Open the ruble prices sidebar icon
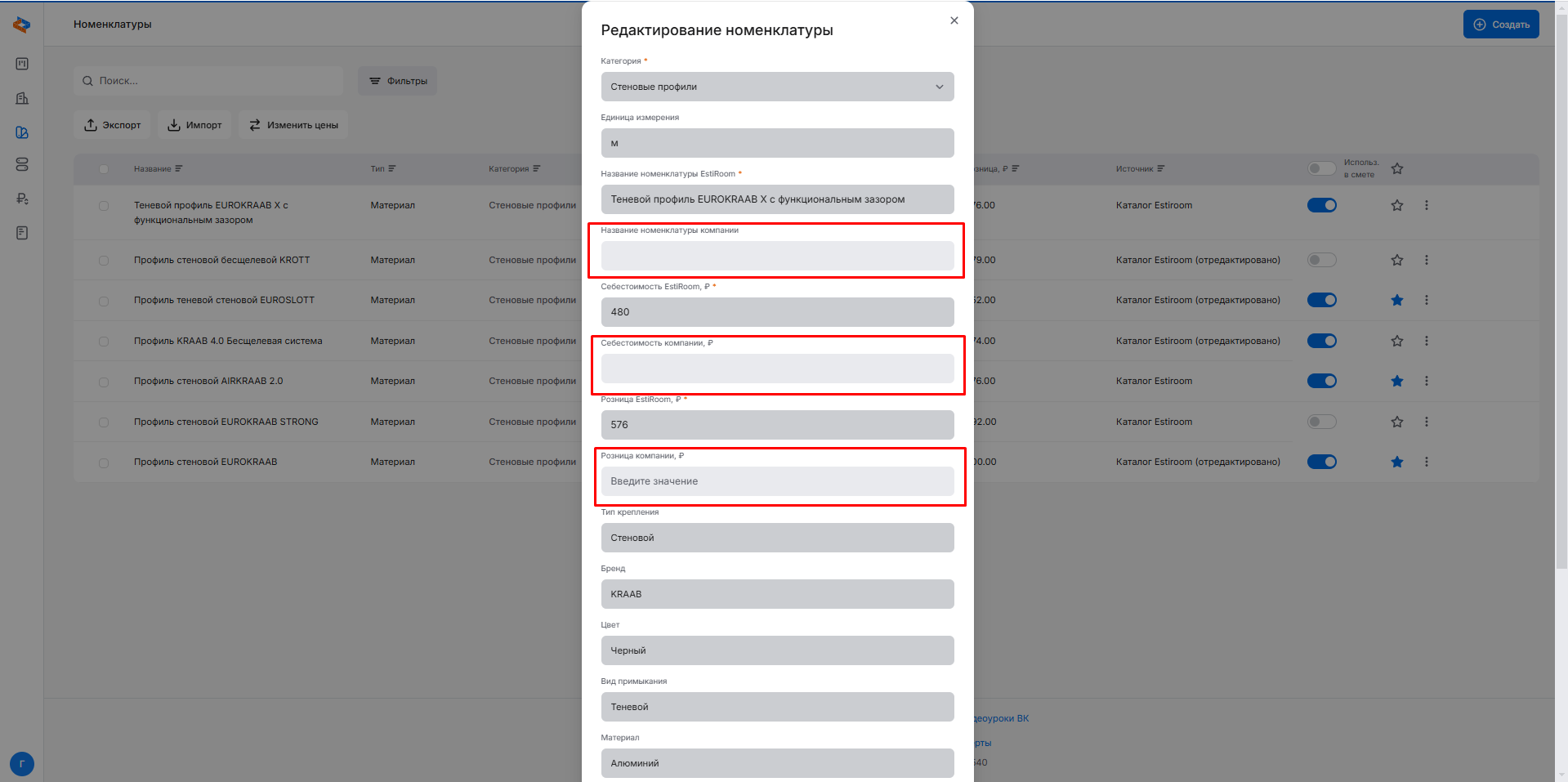The width and height of the screenshot is (1568, 782). (22, 199)
